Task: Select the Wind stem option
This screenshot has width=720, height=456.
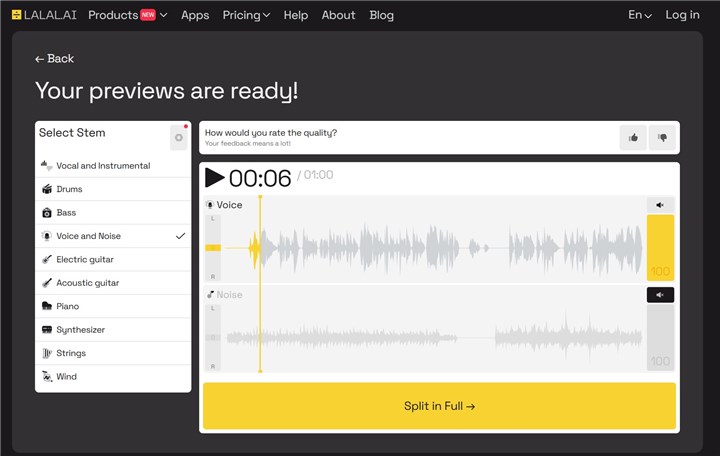Action: pyautogui.click(x=113, y=376)
